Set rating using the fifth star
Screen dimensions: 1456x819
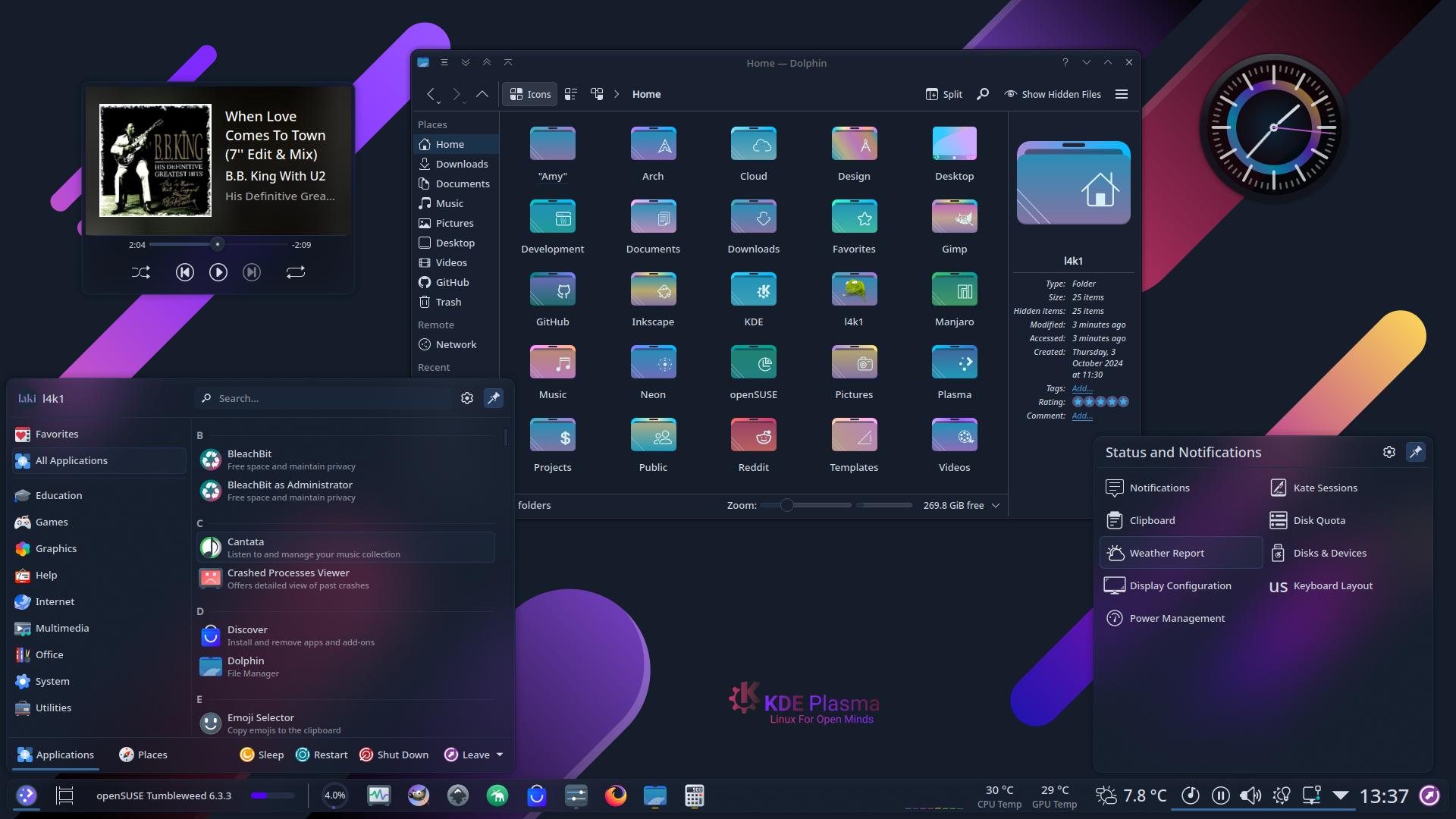1124,402
